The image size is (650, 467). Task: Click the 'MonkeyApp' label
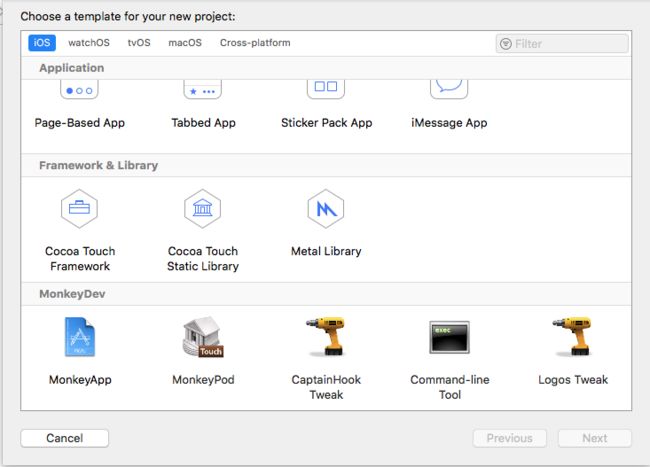tap(80, 380)
